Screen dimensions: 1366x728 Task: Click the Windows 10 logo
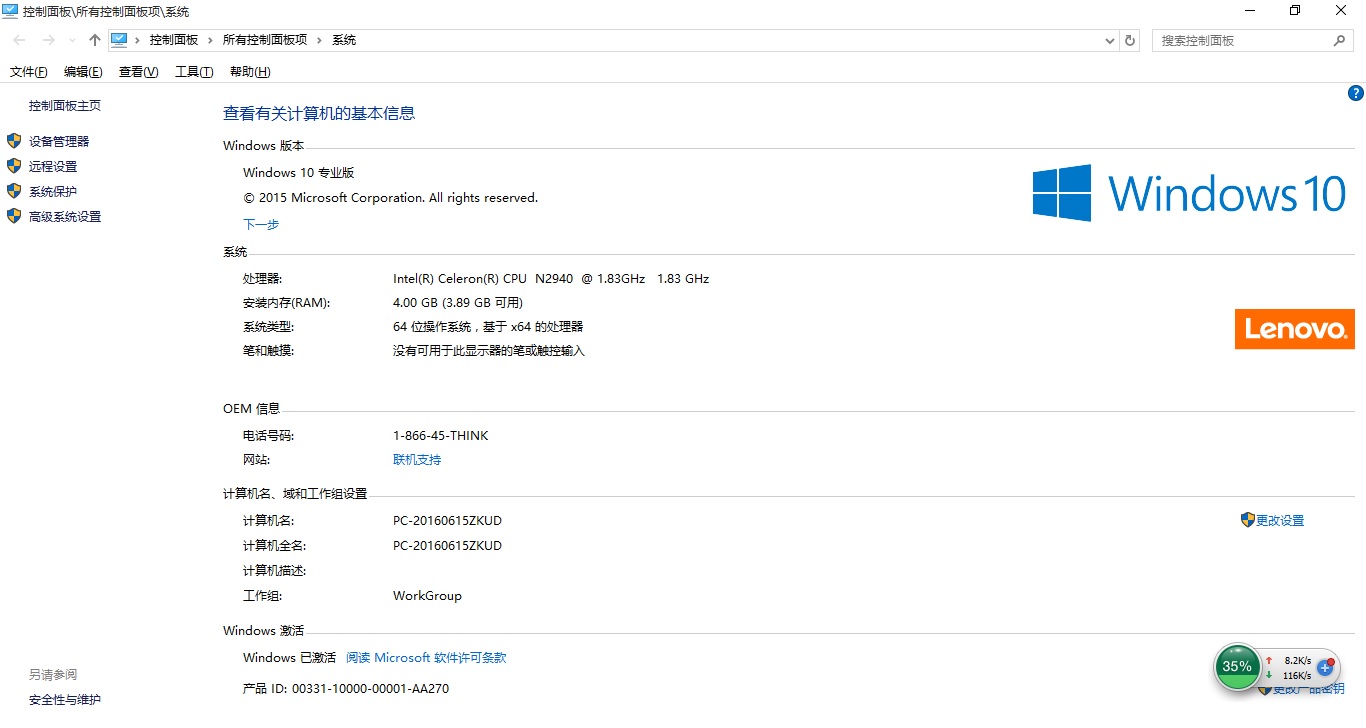click(x=1190, y=193)
